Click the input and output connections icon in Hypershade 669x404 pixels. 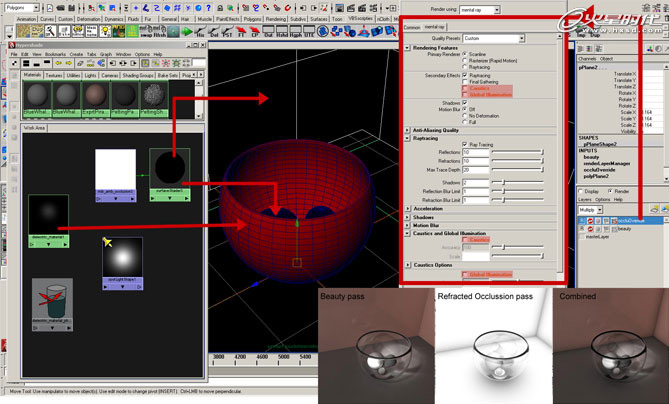click(123, 63)
